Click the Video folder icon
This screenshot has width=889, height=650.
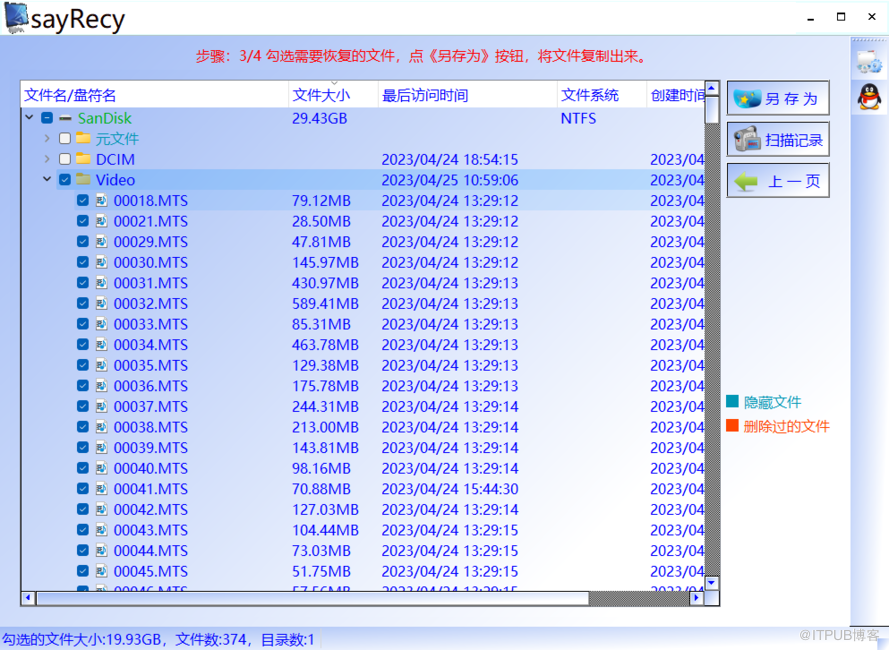(83, 179)
